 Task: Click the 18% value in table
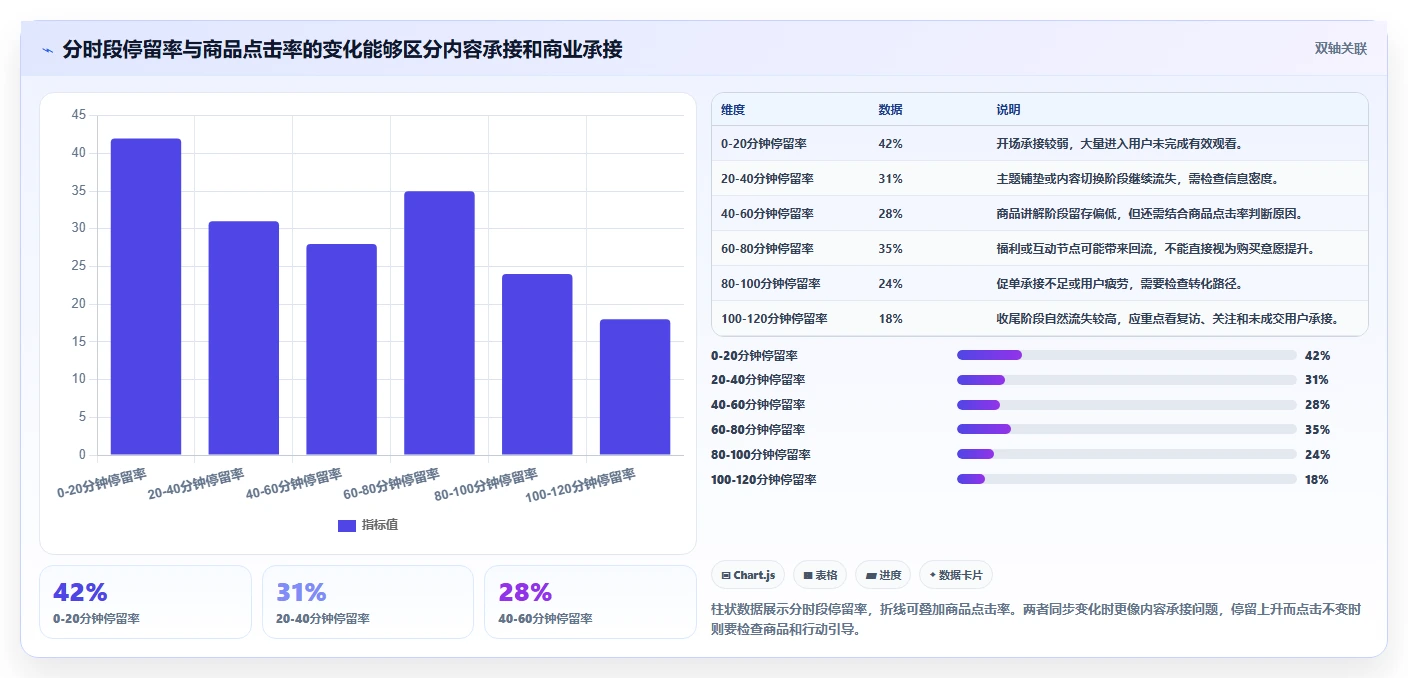tap(890, 319)
